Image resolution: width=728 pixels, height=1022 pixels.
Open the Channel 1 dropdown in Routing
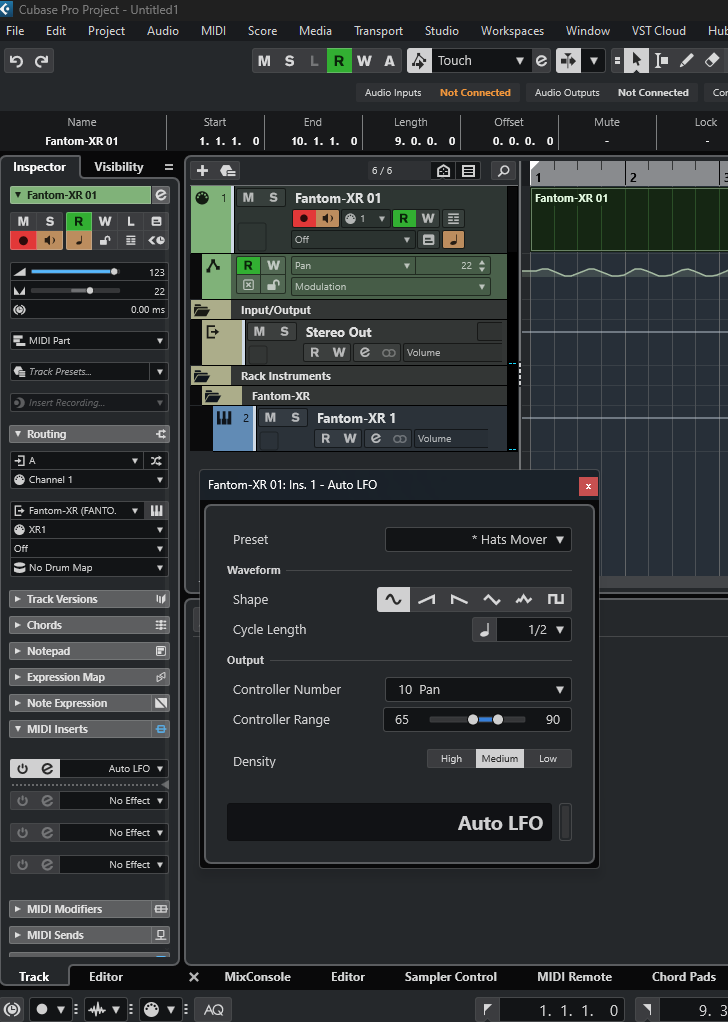pyautogui.click(x=89, y=480)
